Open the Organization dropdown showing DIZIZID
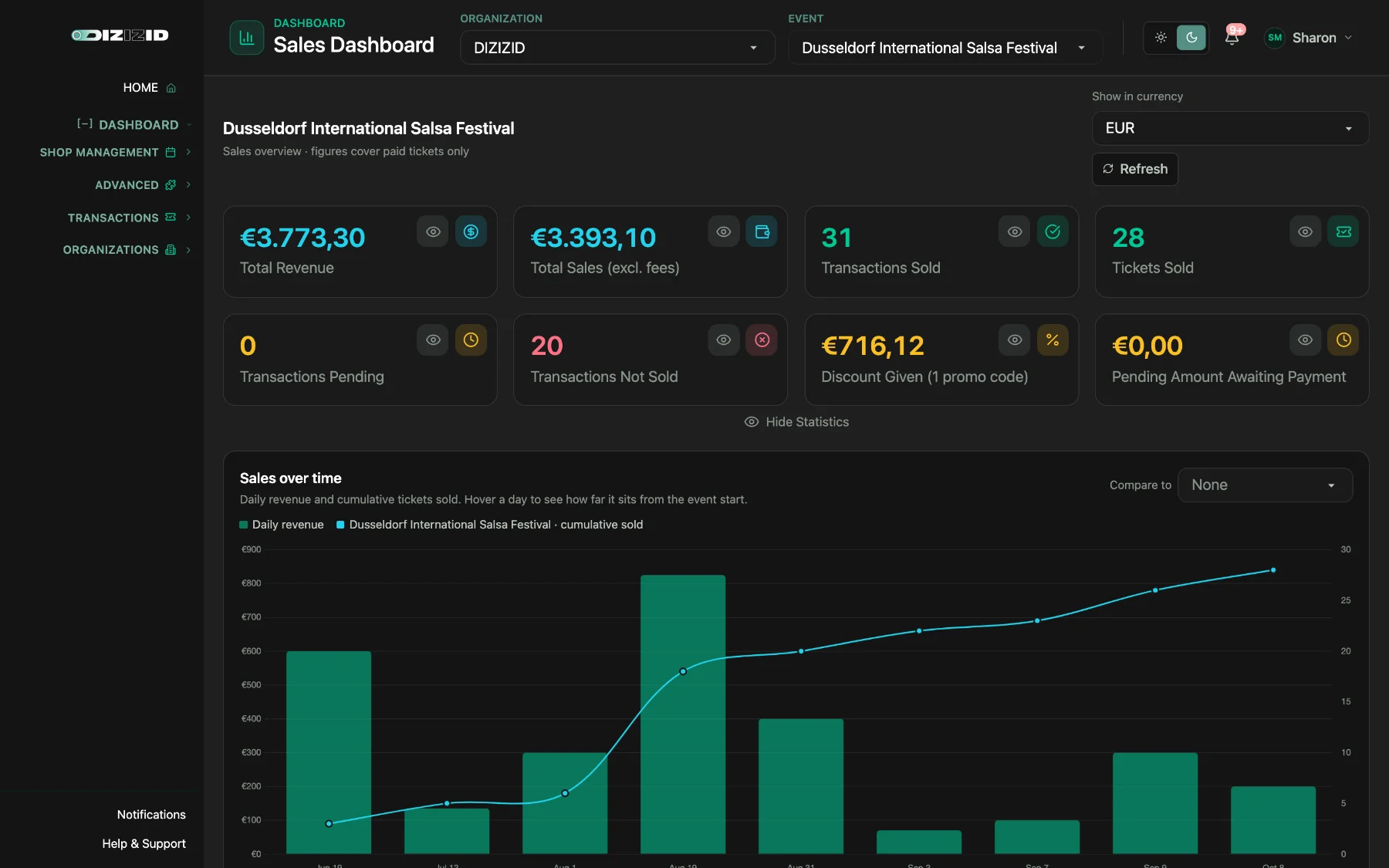1389x868 pixels. pos(617,48)
